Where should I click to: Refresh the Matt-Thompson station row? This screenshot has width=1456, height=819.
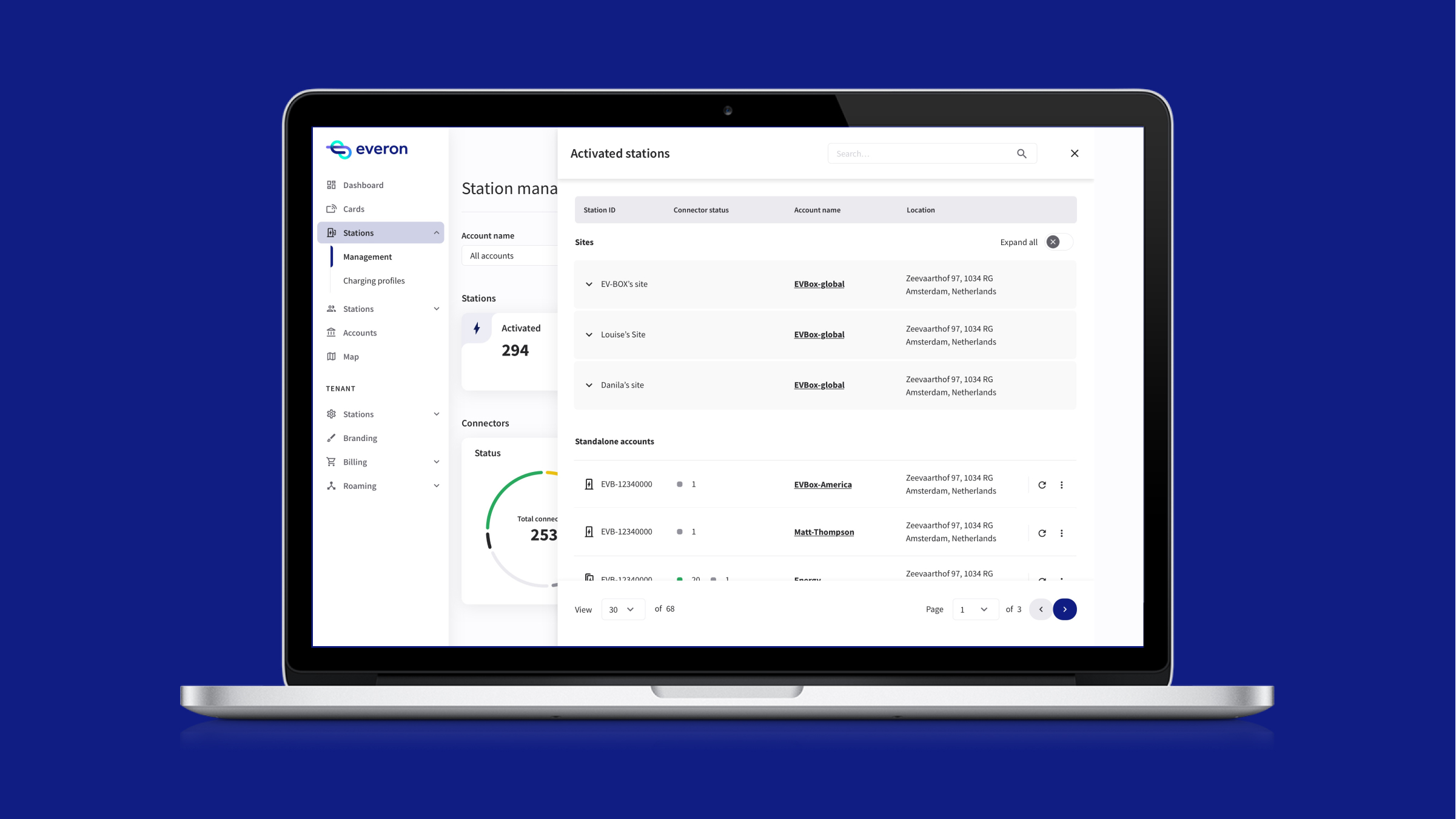[x=1042, y=533]
